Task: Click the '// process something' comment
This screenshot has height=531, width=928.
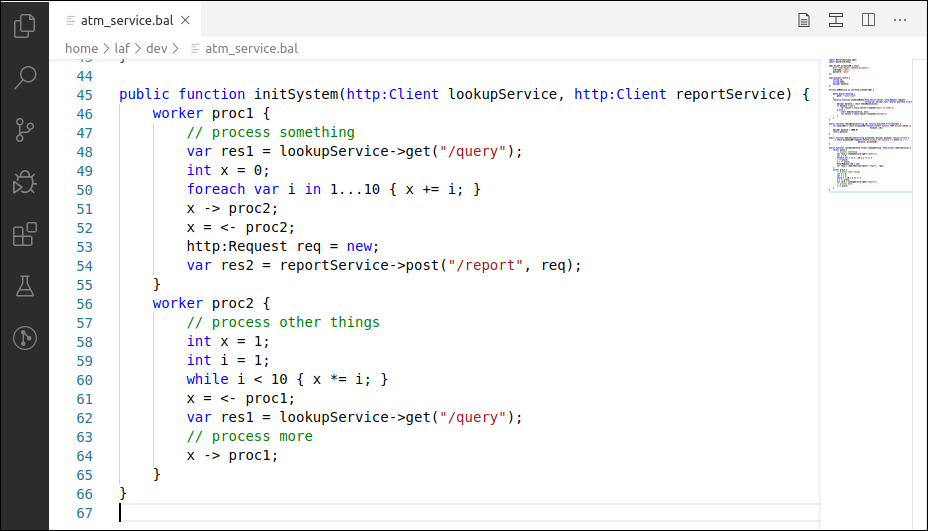Action: 270,132
